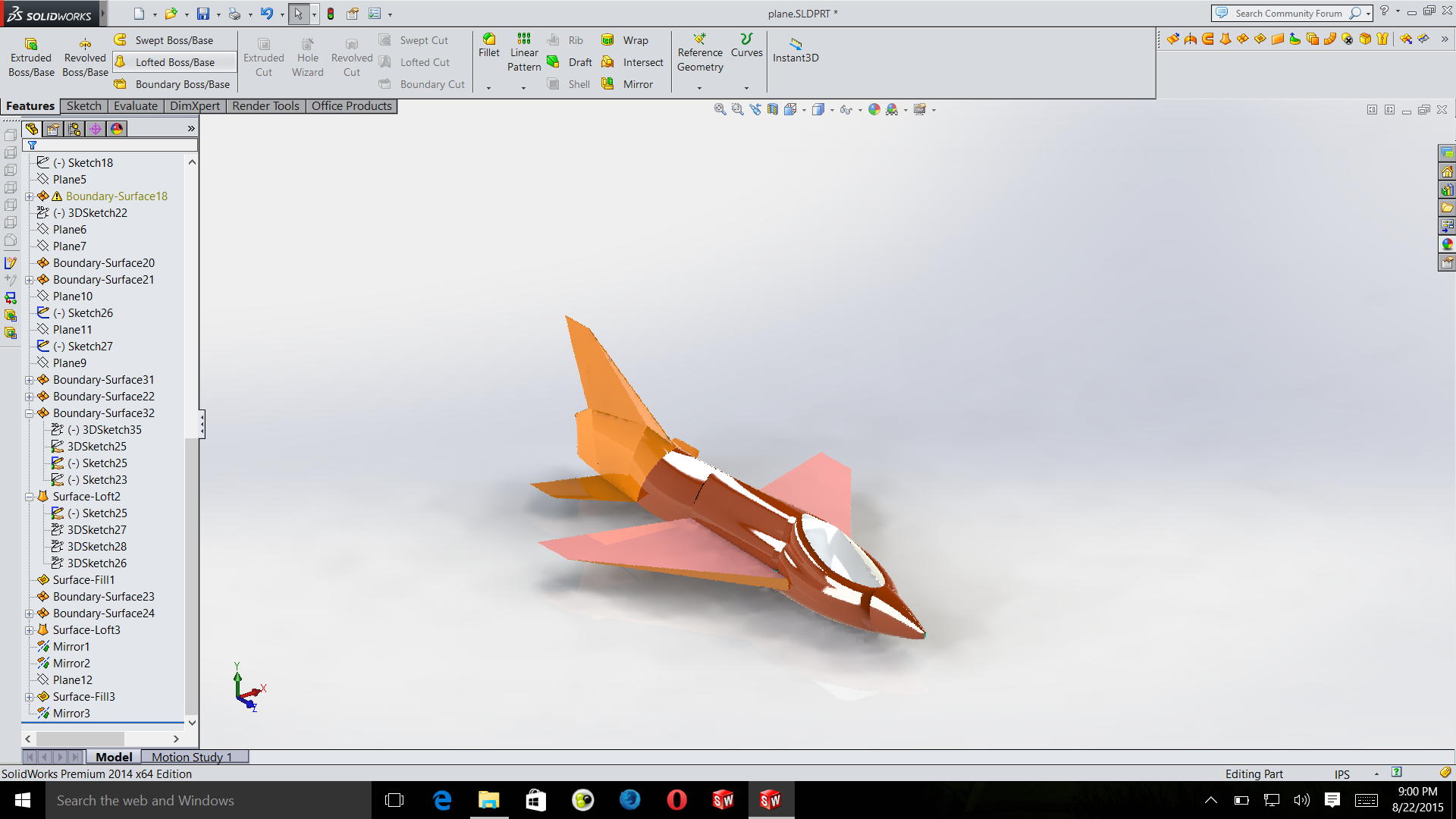The image size is (1456, 819).
Task: Click the IPS unit system in status bar
Action: coord(1342,774)
